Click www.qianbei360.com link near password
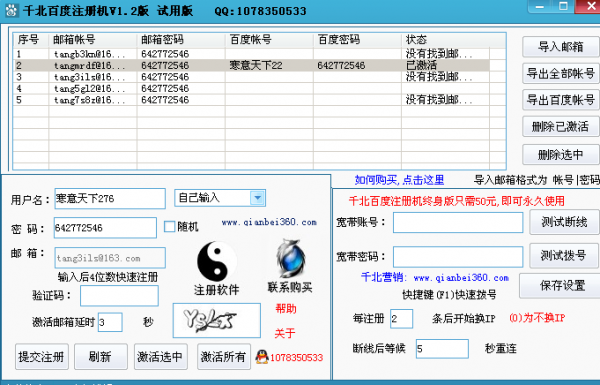600x385 pixels. point(269,222)
